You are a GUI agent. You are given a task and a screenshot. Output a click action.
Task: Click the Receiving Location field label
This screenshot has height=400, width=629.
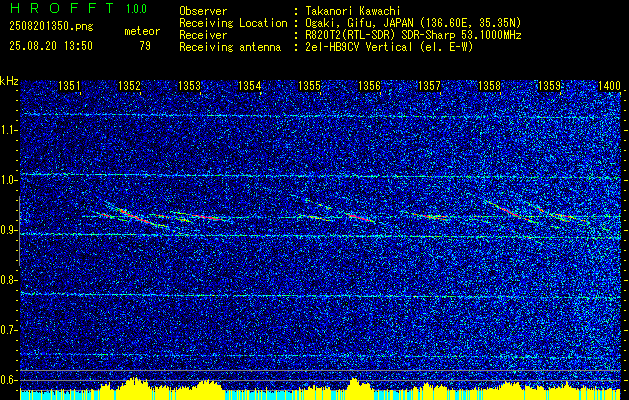pos(233,23)
